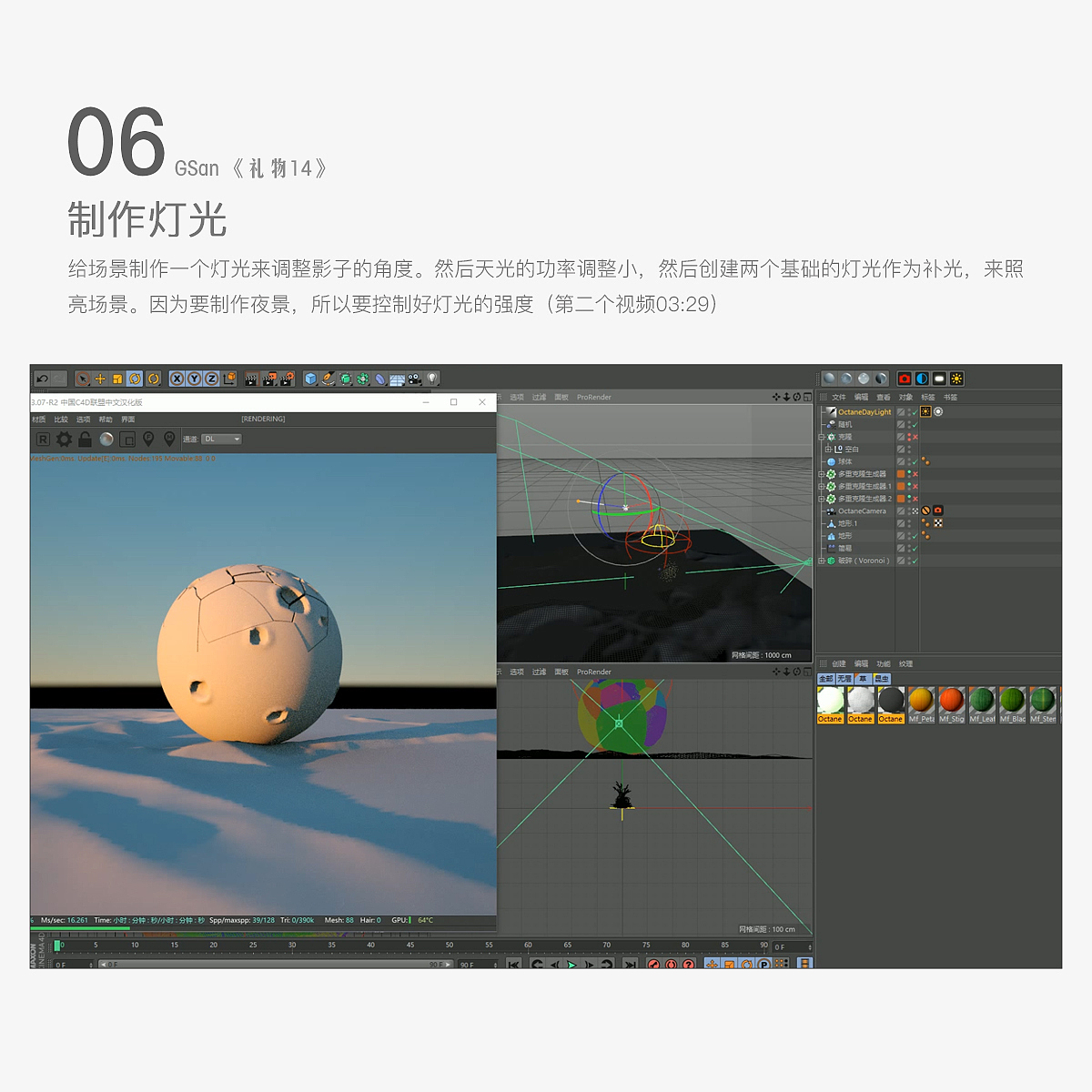This screenshot has height=1092, width=1092.
Task: Open the 文件 menu in the object manager
Action: [x=839, y=397]
